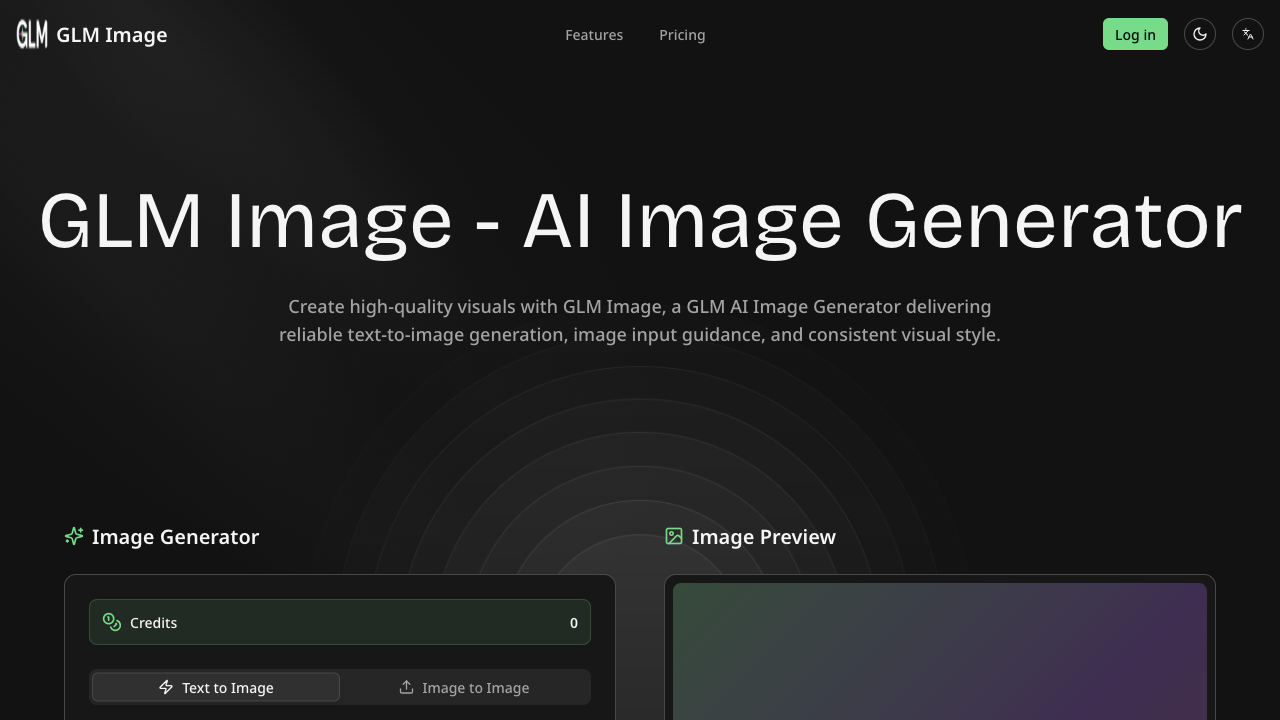Go to the Features page
This screenshot has width=1280, height=720.
click(x=594, y=35)
